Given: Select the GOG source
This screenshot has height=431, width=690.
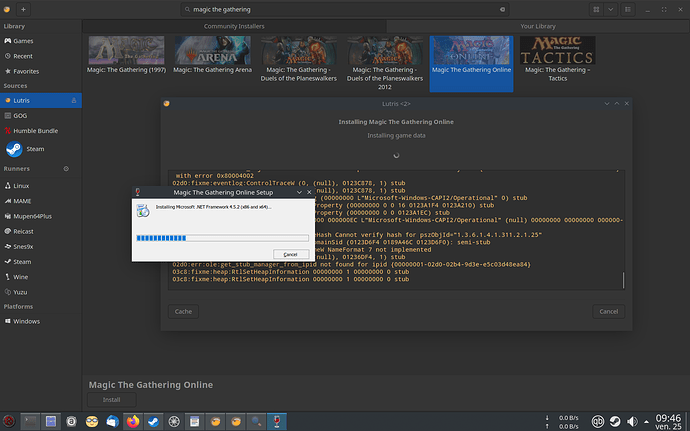Looking at the screenshot, I should click(40, 115).
